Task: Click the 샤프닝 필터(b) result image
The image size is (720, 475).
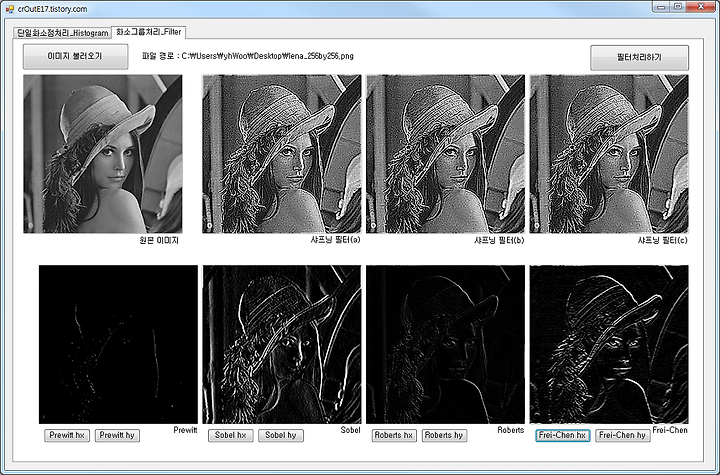Action: click(x=445, y=154)
